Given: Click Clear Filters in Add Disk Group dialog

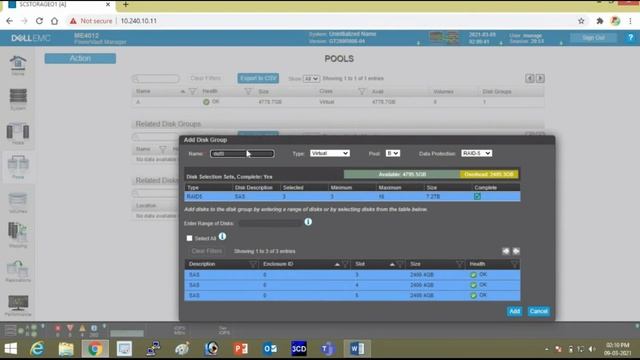Looking at the screenshot, I should 207,251.
